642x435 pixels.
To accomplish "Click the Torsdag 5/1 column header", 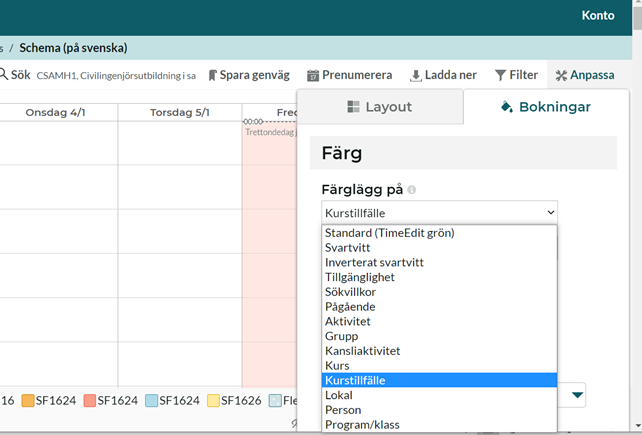I will coord(180,112).
